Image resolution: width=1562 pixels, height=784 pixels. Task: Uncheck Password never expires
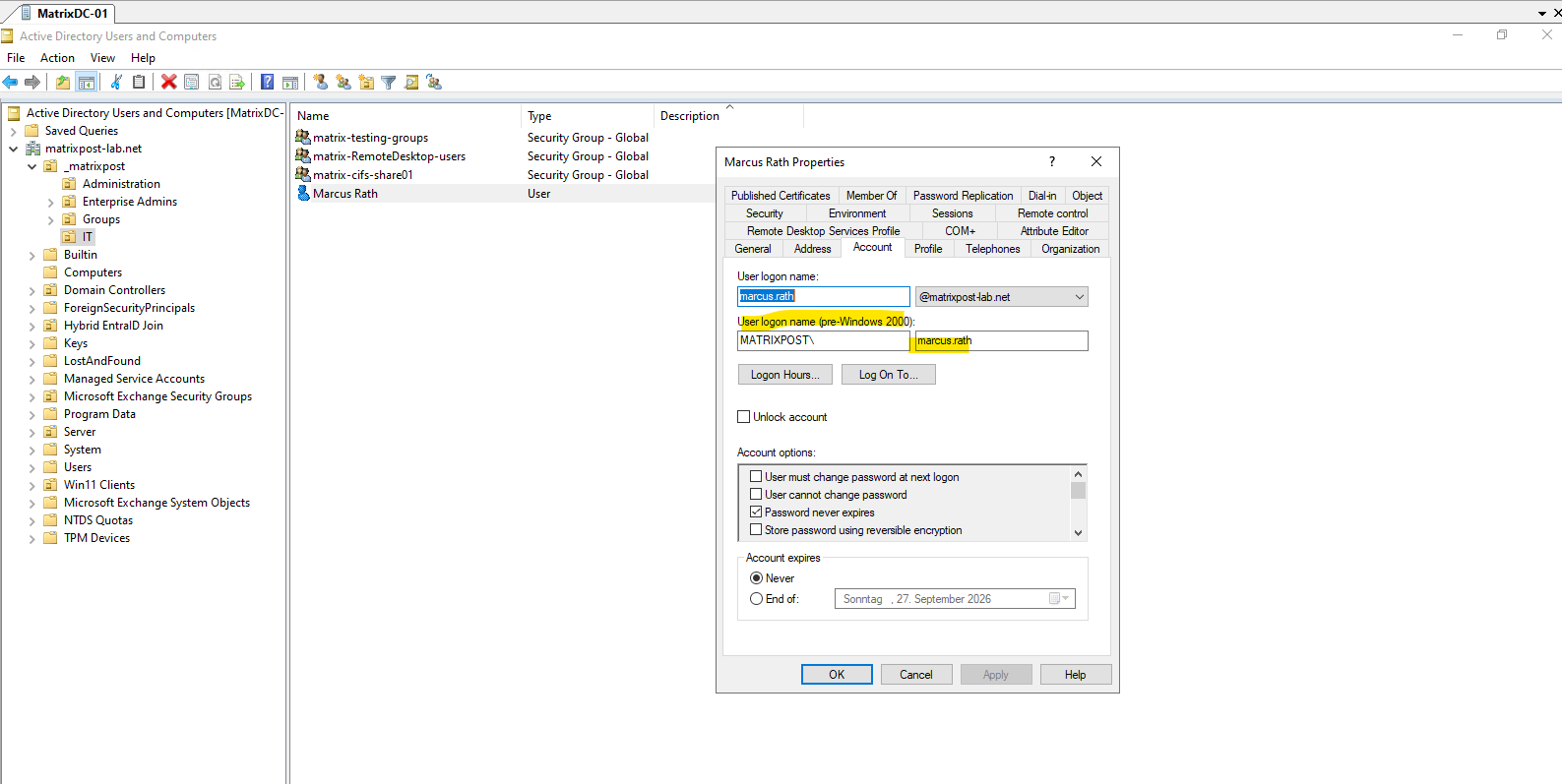pyautogui.click(x=756, y=513)
